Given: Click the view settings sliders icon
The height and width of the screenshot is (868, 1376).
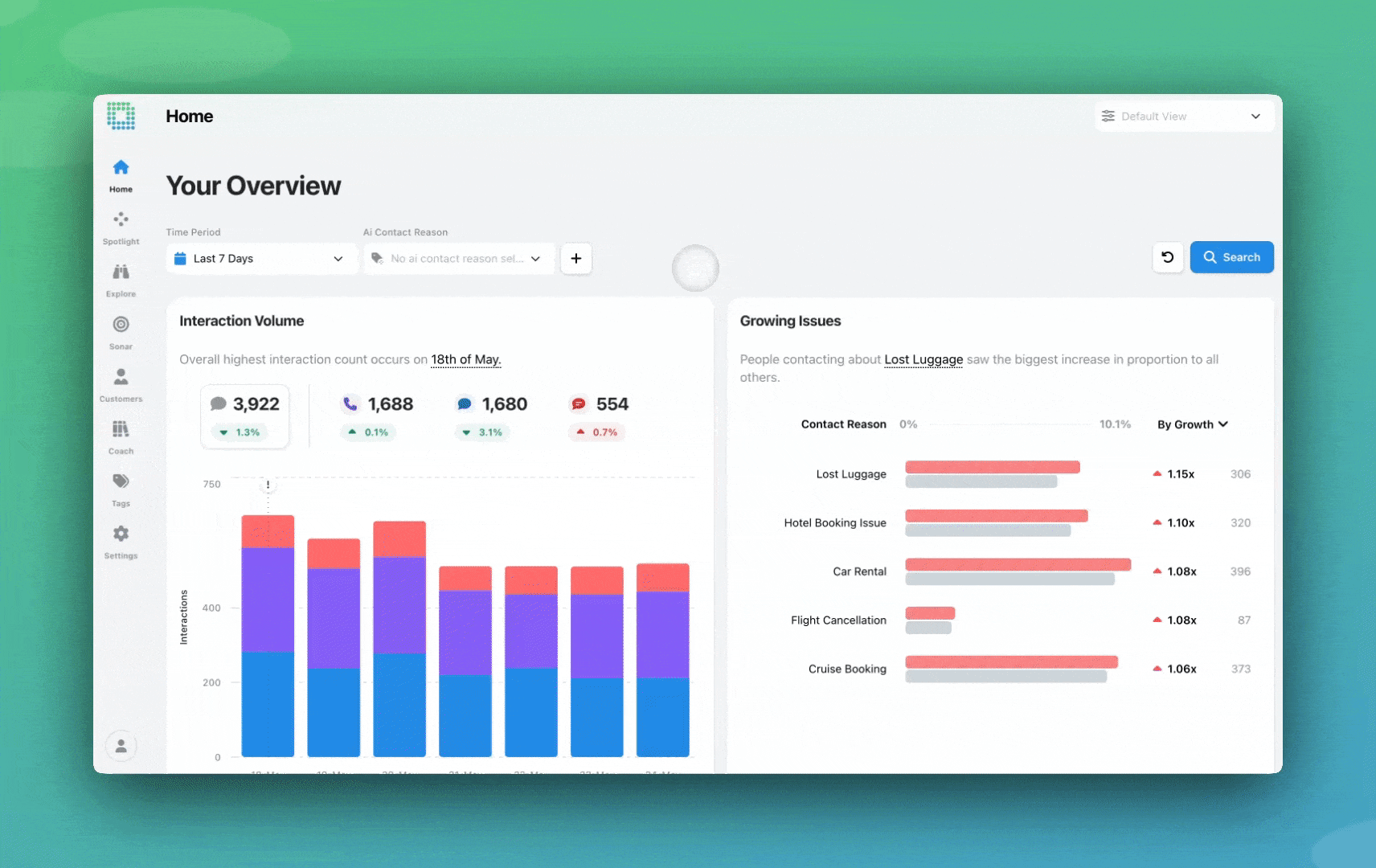Looking at the screenshot, I should pos(1108,116).
